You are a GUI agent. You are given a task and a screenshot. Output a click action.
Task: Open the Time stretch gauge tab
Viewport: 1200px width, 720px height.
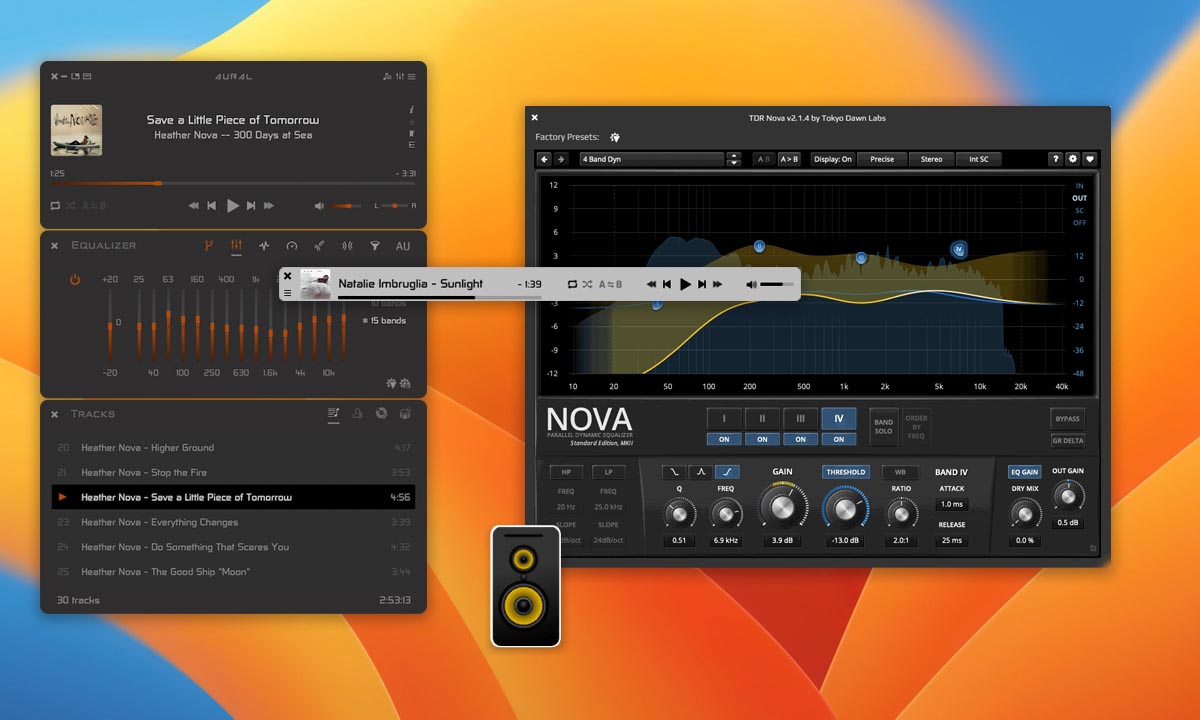coord(292,245)
